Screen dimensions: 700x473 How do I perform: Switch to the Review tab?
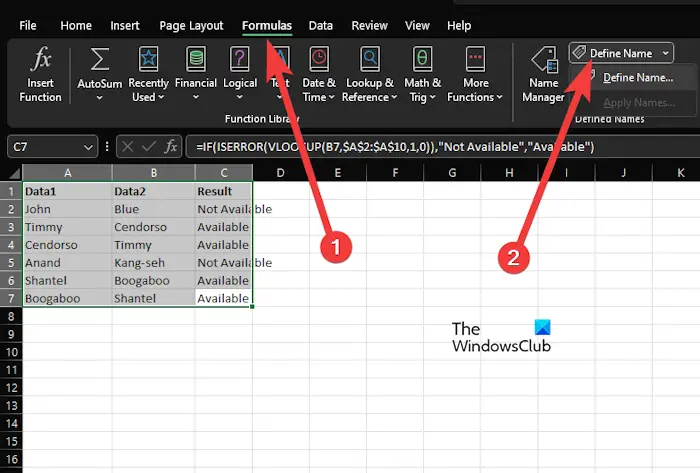369,25
